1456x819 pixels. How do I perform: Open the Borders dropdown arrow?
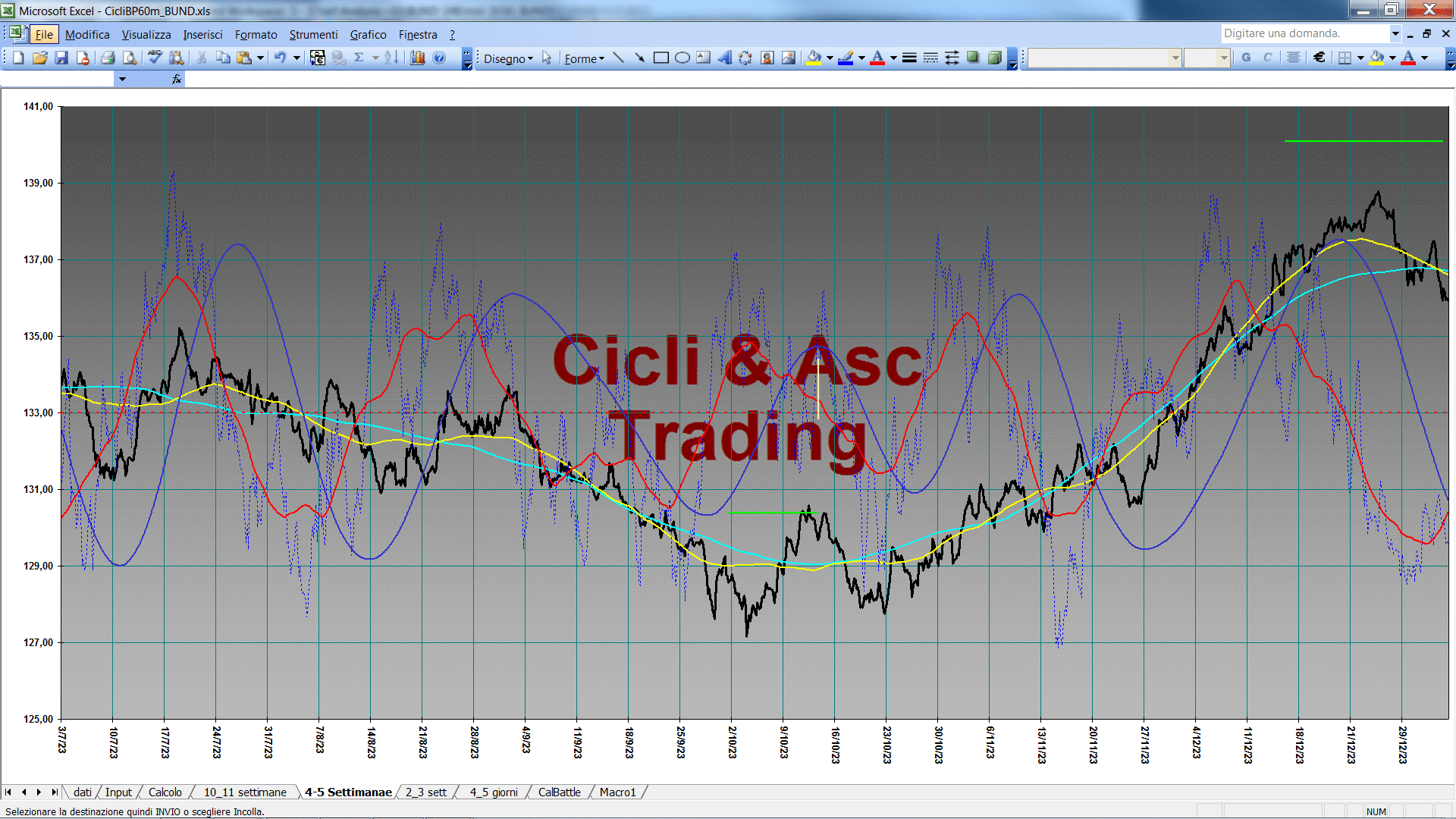[x=1360, y=58]
